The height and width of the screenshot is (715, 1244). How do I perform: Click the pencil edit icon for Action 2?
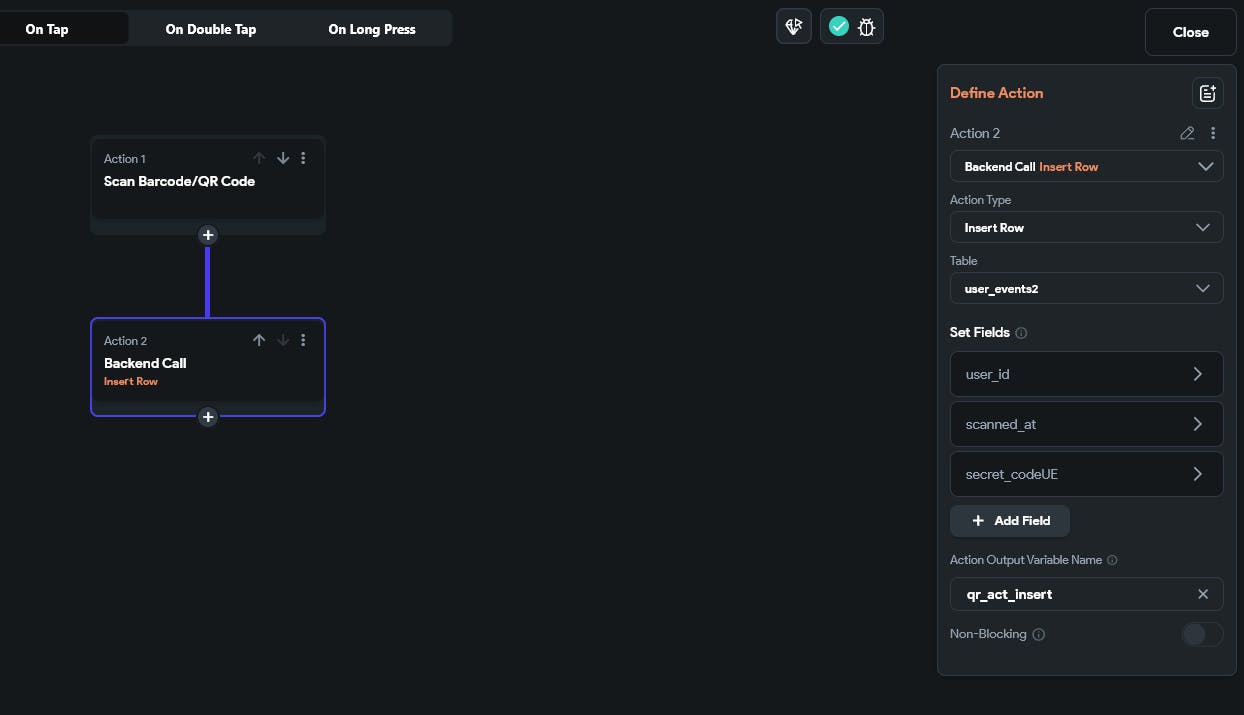(1187, 133)
